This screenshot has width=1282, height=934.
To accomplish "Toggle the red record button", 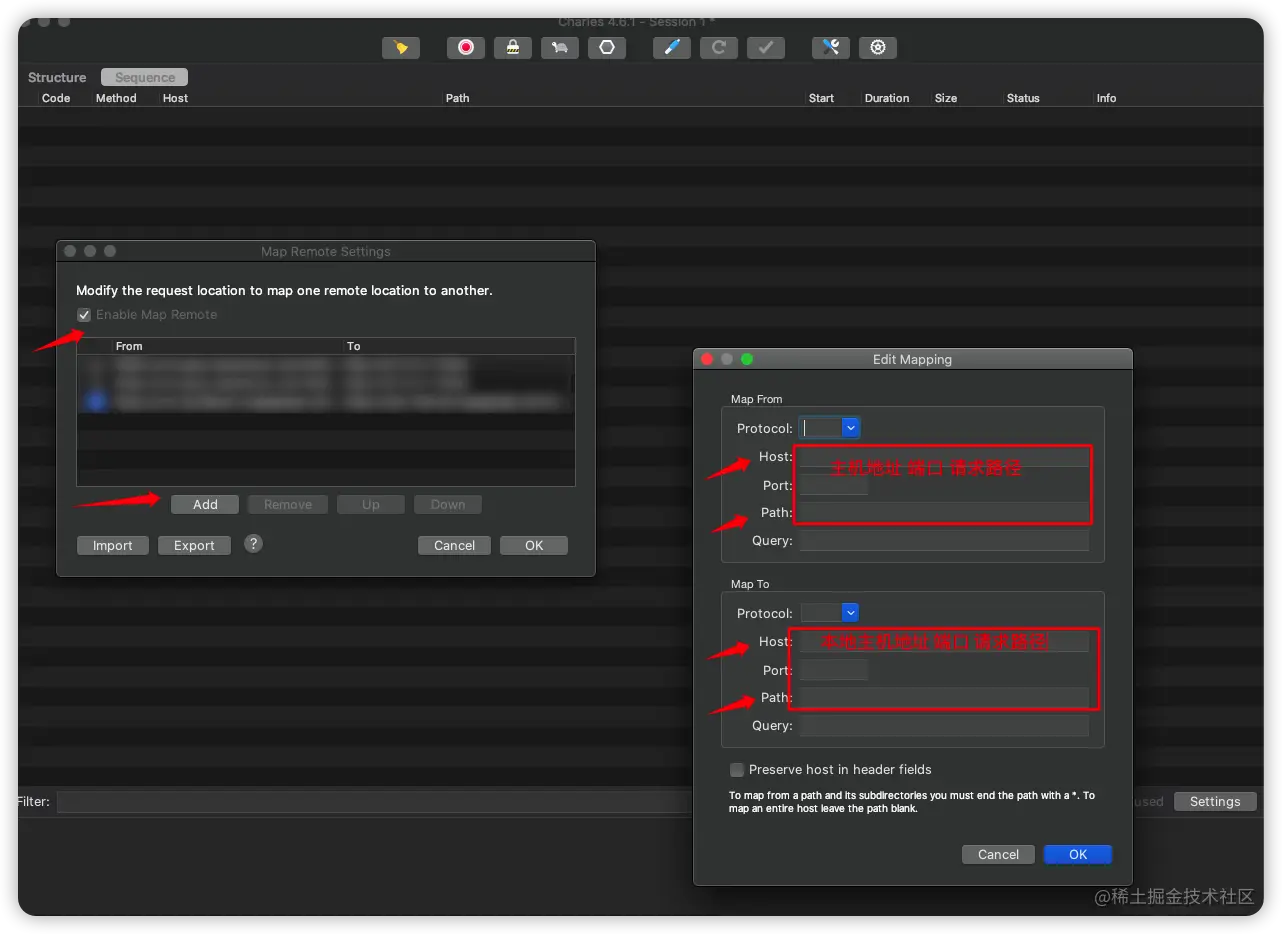I will pos(466,47).
